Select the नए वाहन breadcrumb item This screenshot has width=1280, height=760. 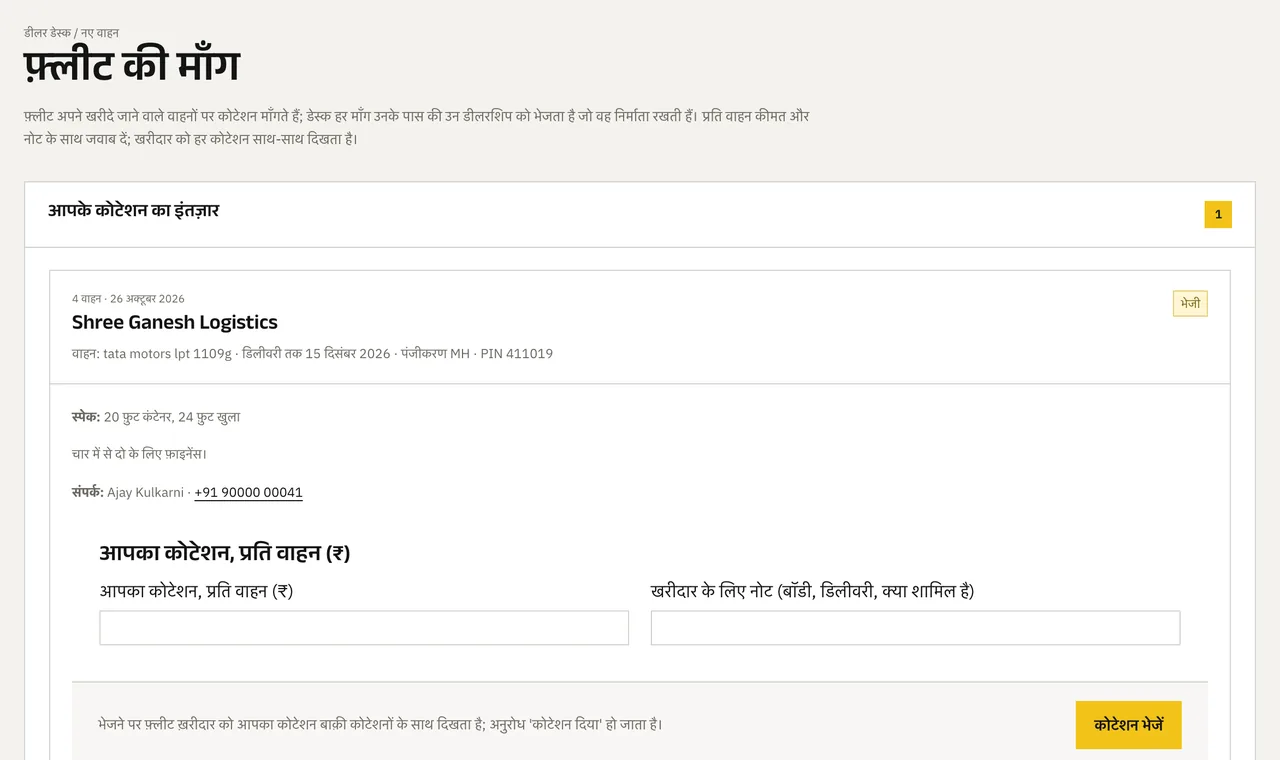pyautogui.click(x=100, y=33)
